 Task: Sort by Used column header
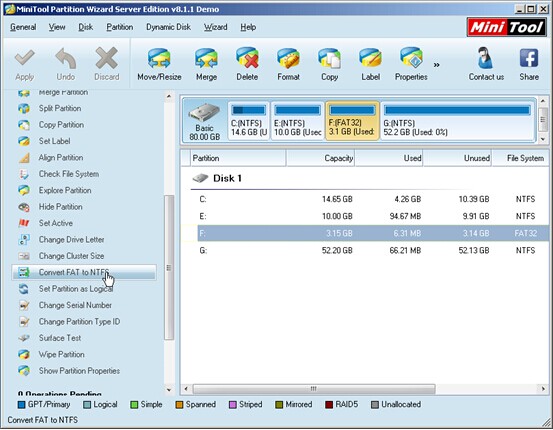pos(389,158)
